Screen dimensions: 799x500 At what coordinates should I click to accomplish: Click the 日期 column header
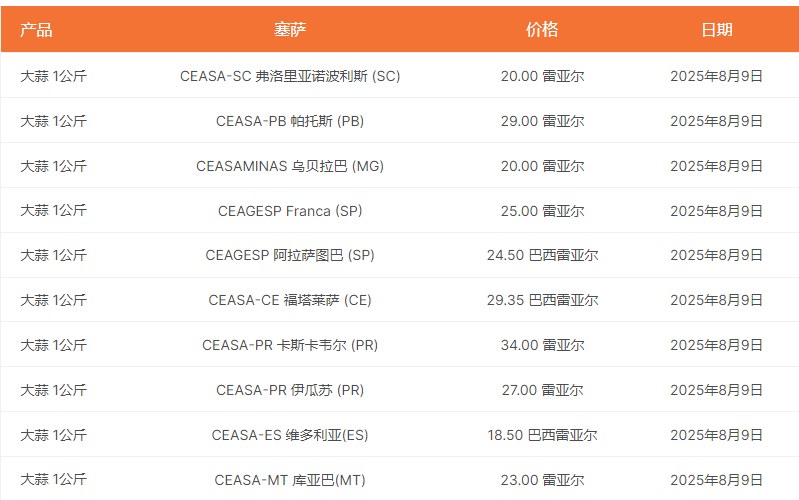[716, 30]
